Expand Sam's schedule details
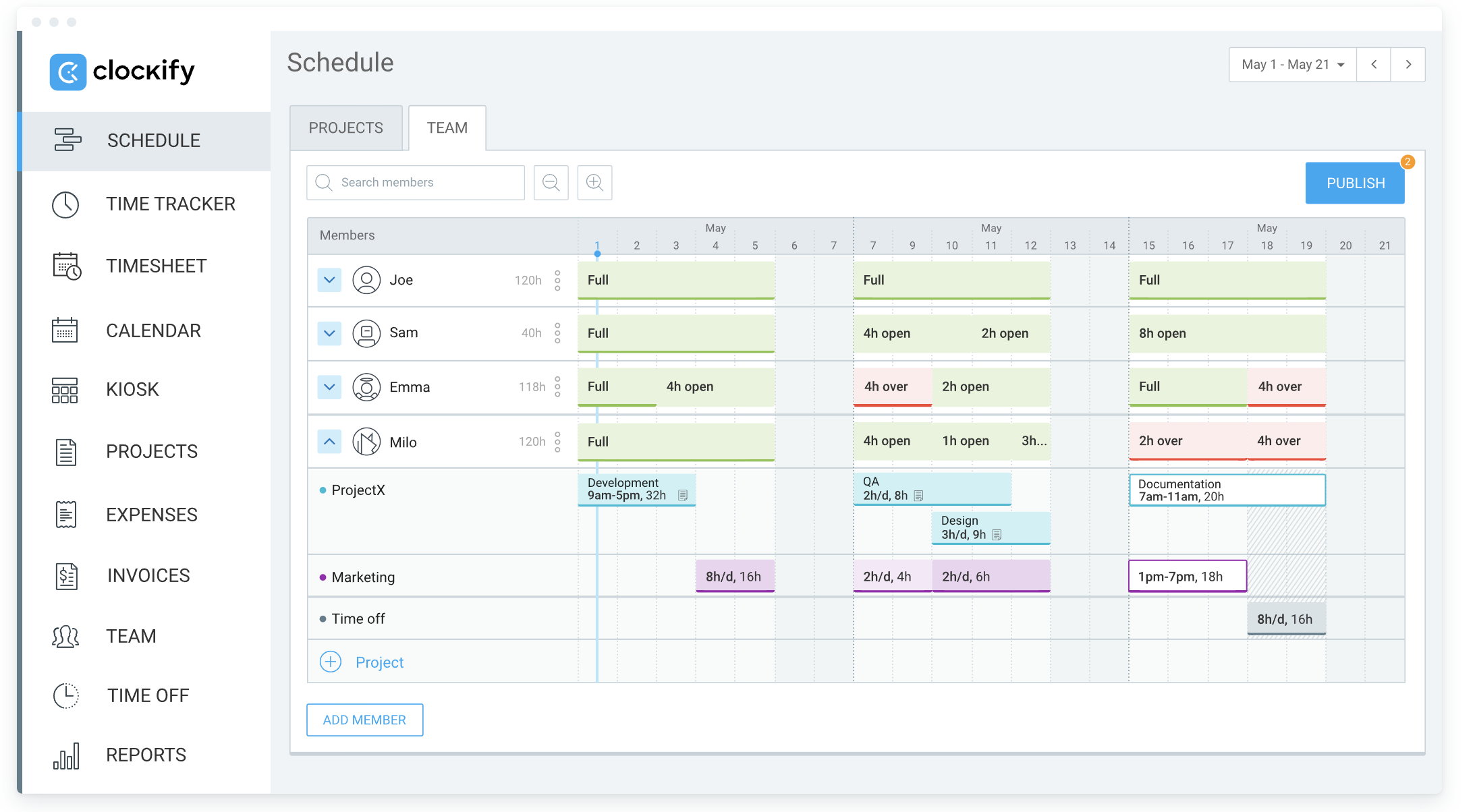This screenshot has width=1475, height=812. 329,333
